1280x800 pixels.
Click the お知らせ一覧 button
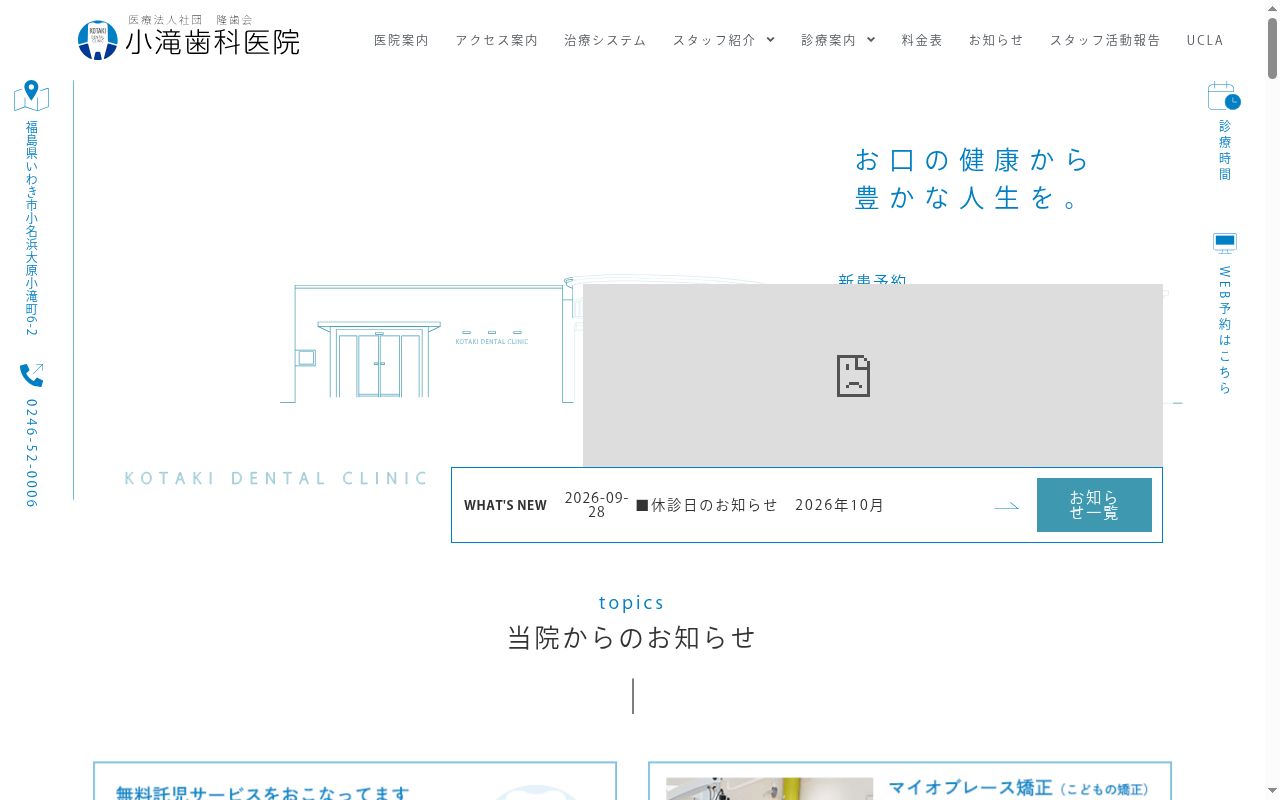[x=1094, y=505]
